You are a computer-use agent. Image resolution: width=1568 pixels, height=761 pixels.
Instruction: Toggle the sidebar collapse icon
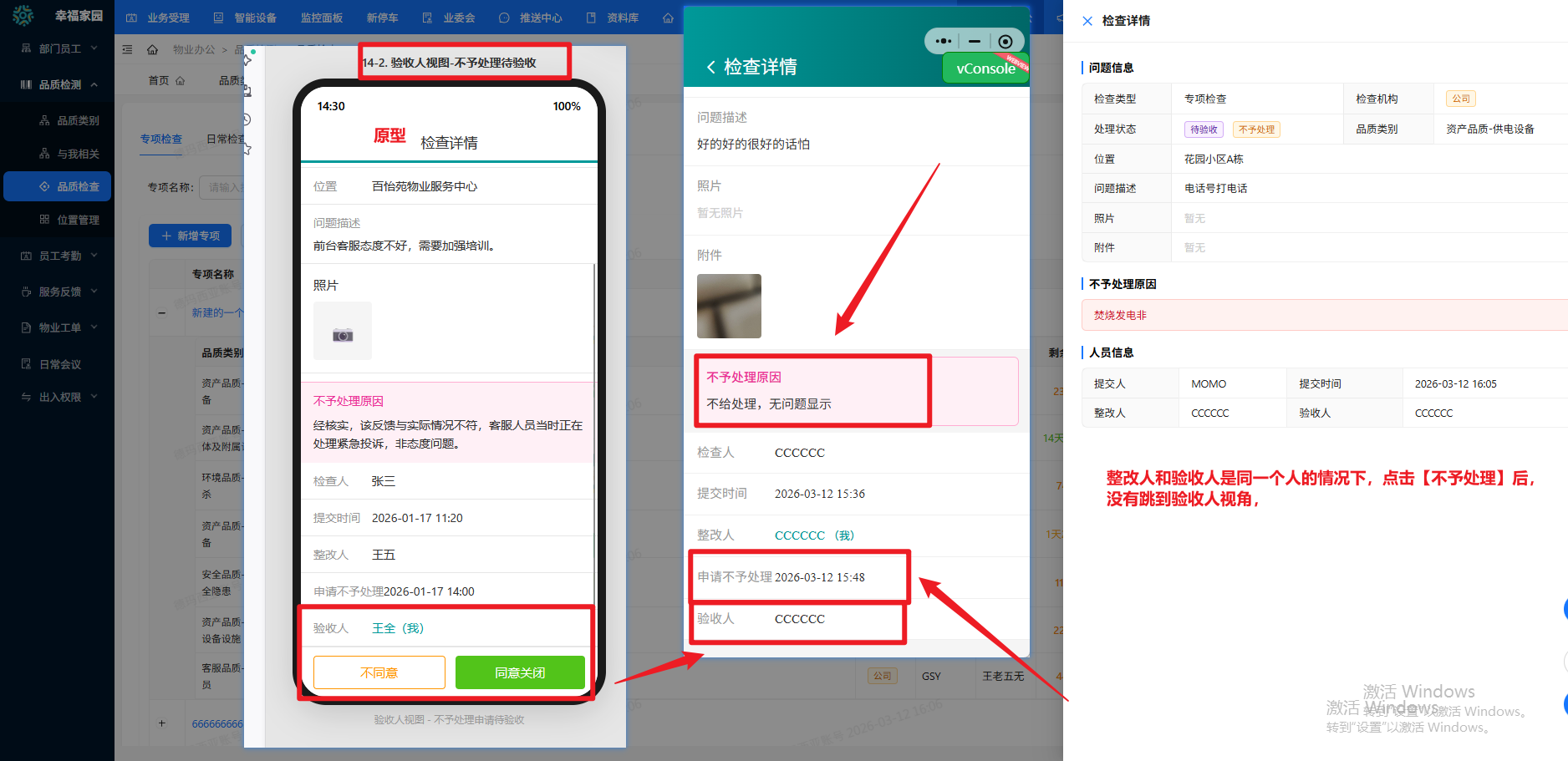click(128, 50)
